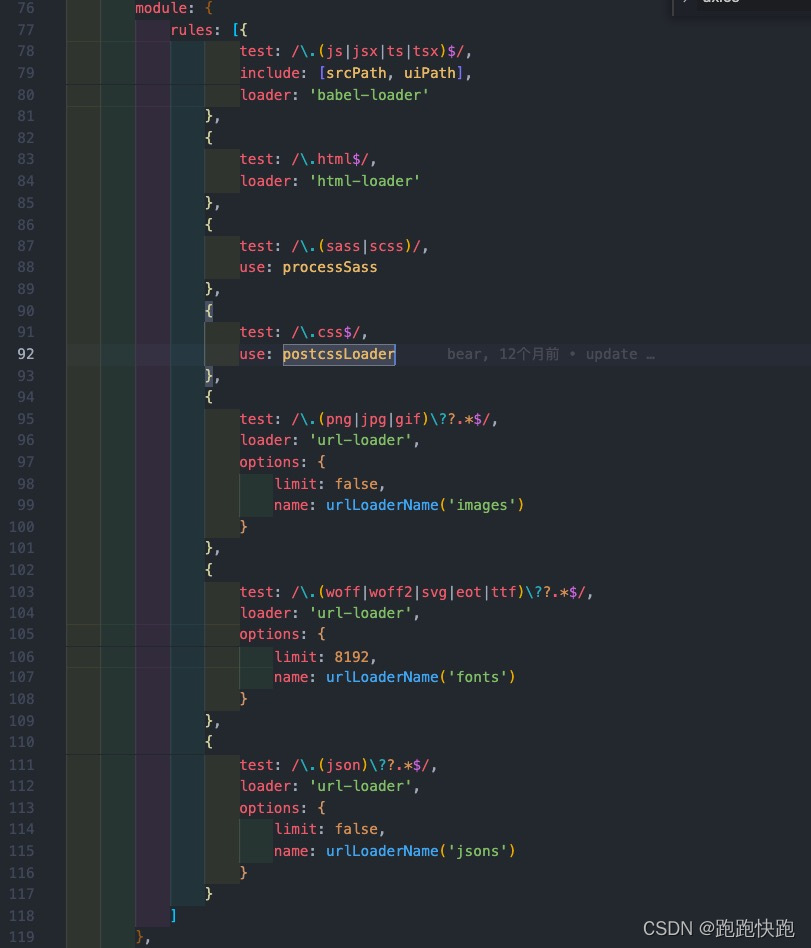Viewport: 811px width, 948px height.
Task: Click the loader key on line 84
Action: [265, 181]
